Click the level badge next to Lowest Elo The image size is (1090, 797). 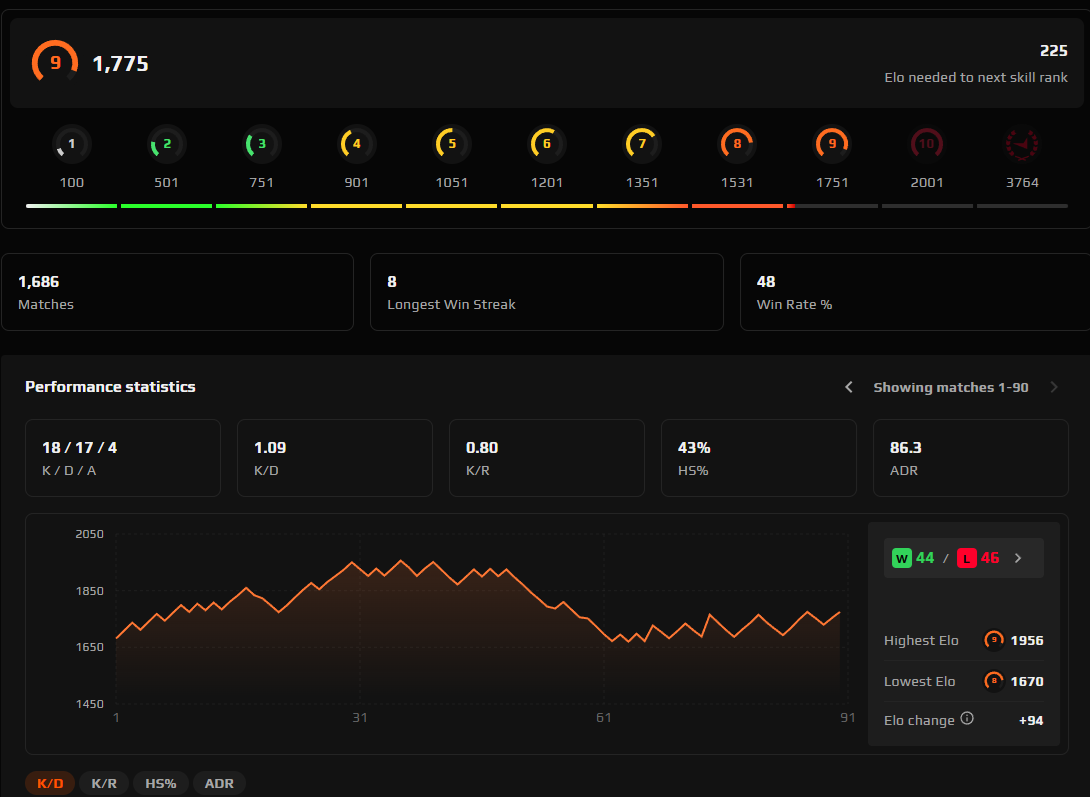pyautogui.click(x=994, y=681)
